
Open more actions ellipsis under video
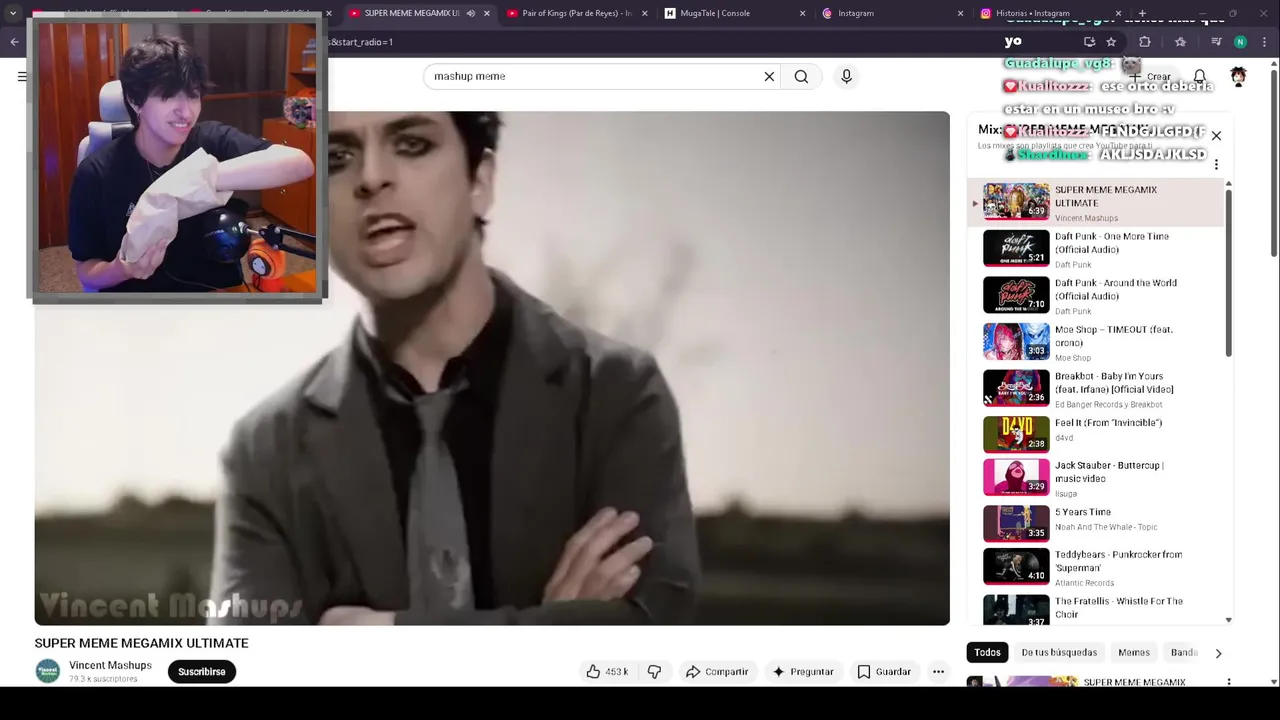938,672
